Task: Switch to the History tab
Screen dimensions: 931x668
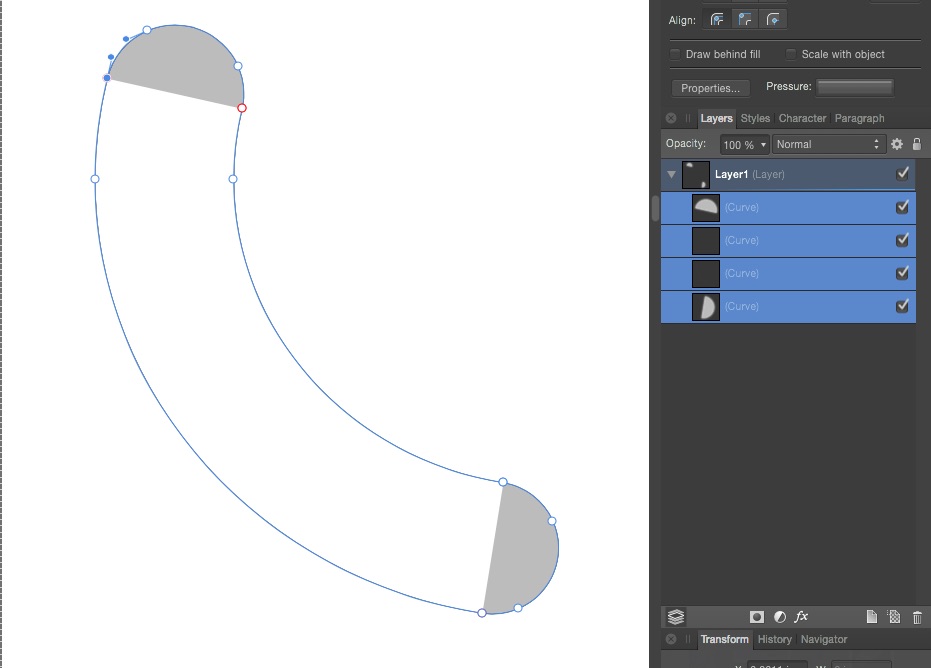Action: pyautogui.click(x=774, y=639)
